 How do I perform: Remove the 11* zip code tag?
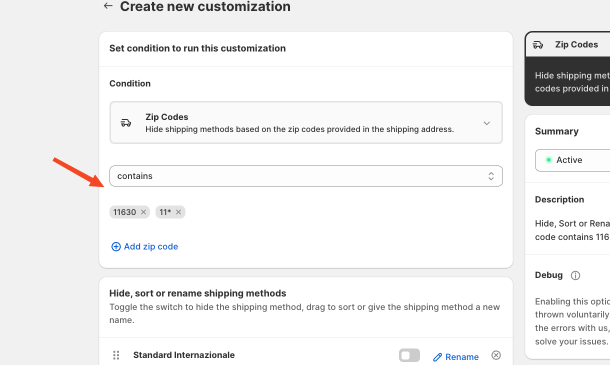(x=178, y=212)
